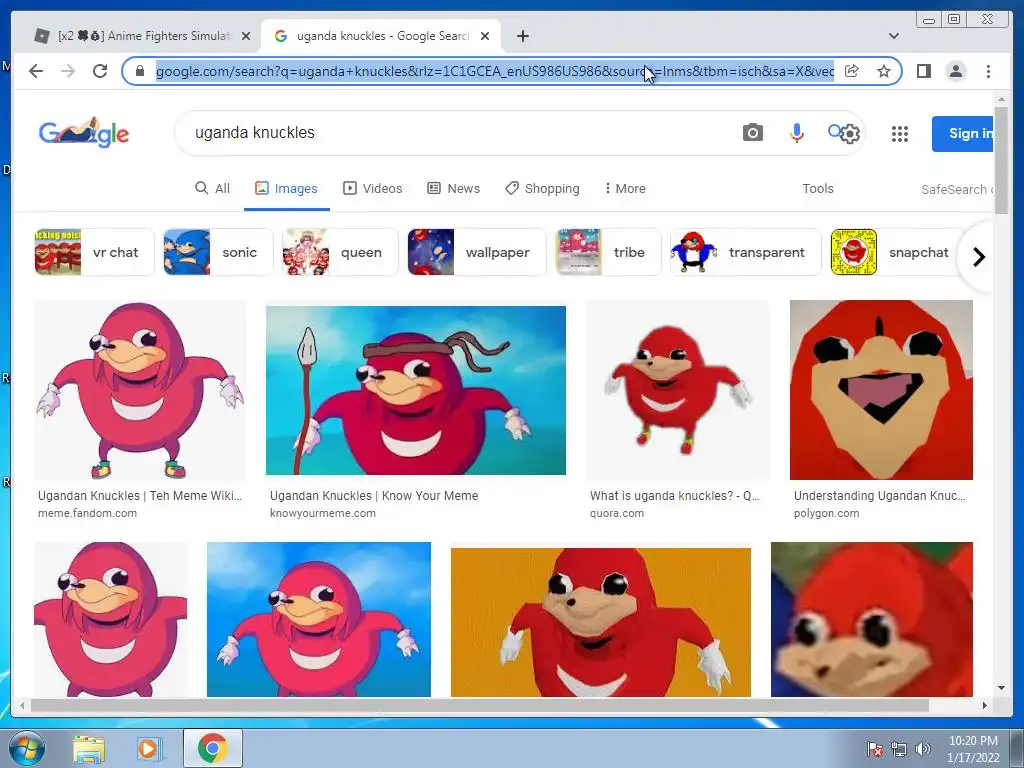Open Know Your Meme Ugandan Knuckles image
Screen dimensions: 1024x768
click(x=416, y=390)
